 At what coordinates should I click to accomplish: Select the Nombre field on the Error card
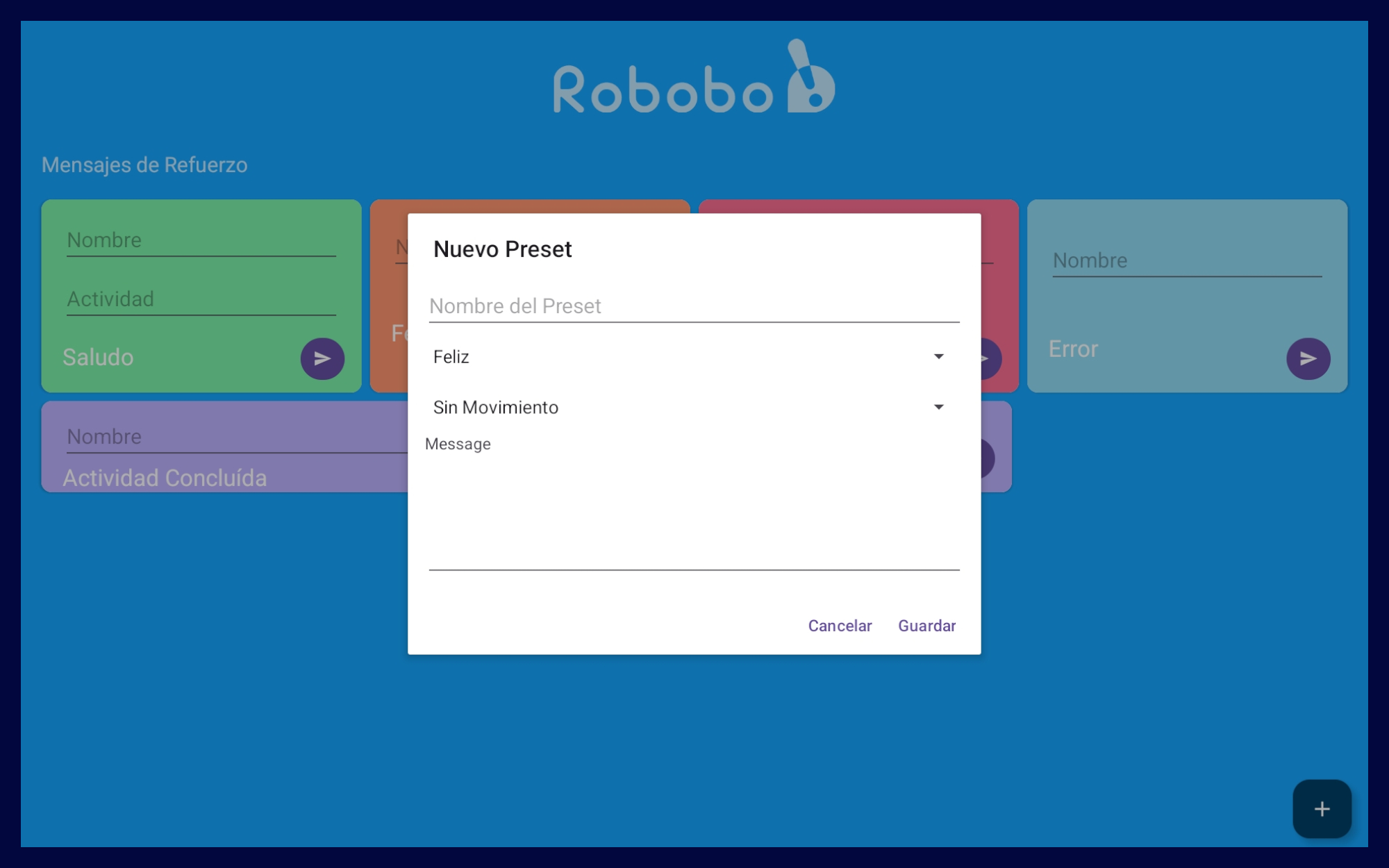click(x=1186, y=261)
